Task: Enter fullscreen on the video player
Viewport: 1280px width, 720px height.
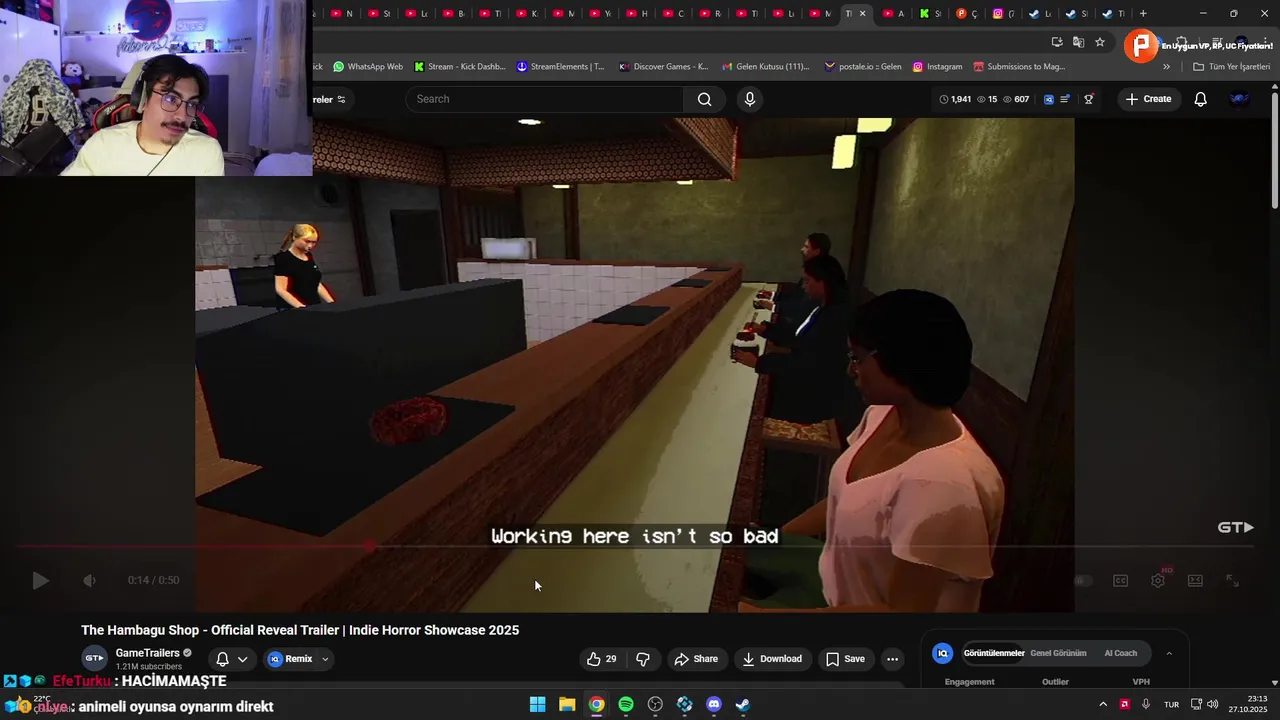Action: tap(1233, 581)
